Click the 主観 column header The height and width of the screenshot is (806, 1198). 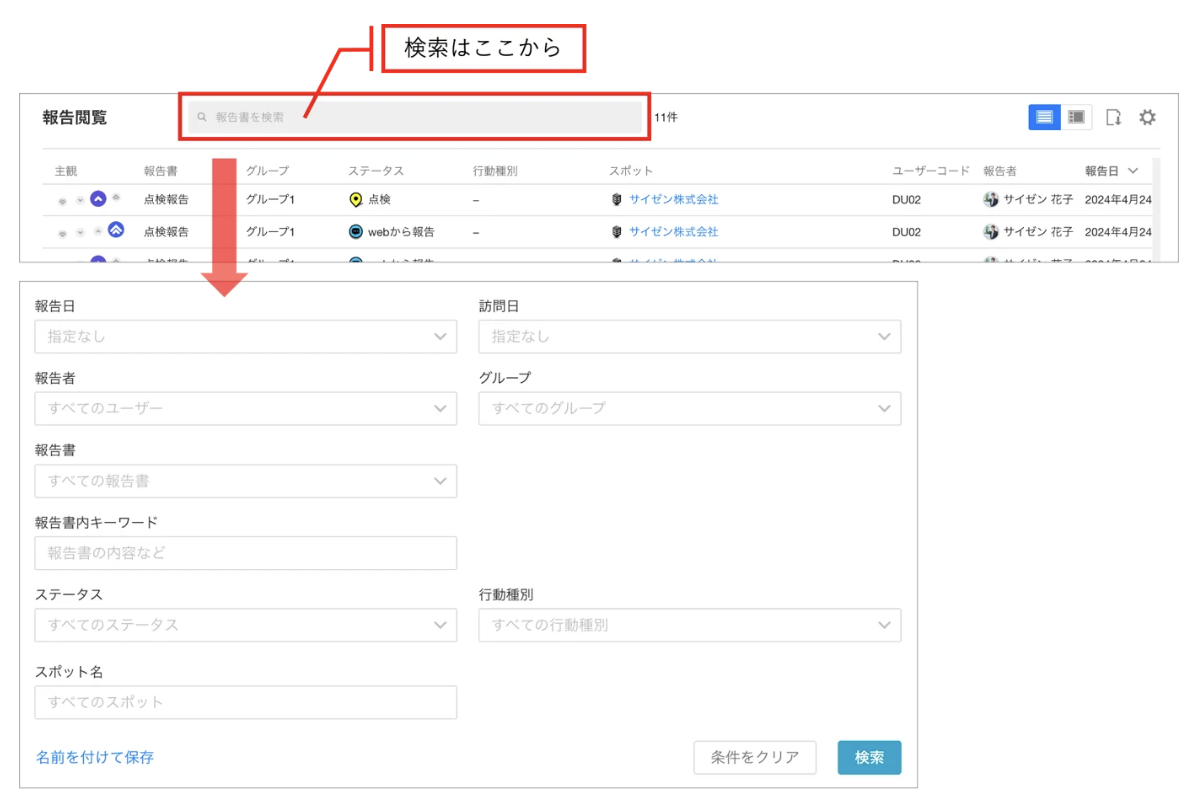(x=66, y=171)
